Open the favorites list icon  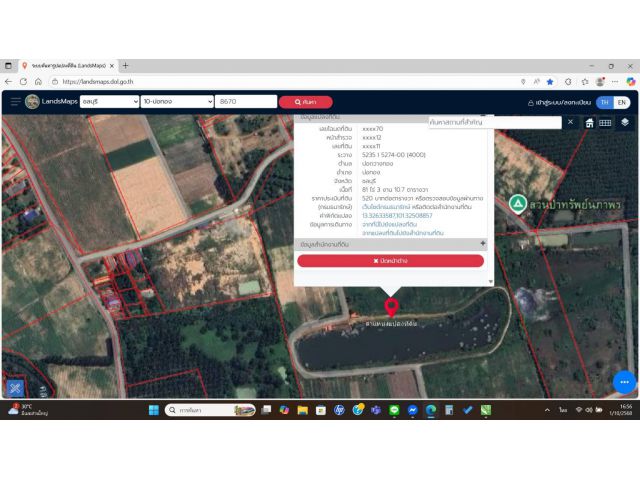[x=585, y=82]
